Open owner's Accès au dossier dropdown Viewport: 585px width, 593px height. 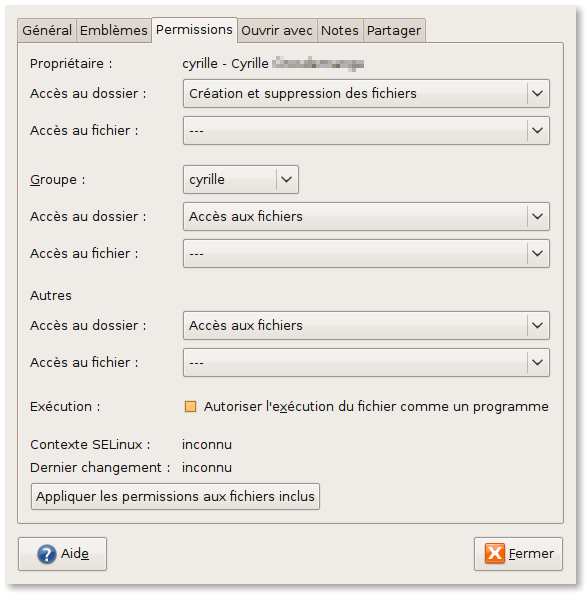(x=366, y=93)
